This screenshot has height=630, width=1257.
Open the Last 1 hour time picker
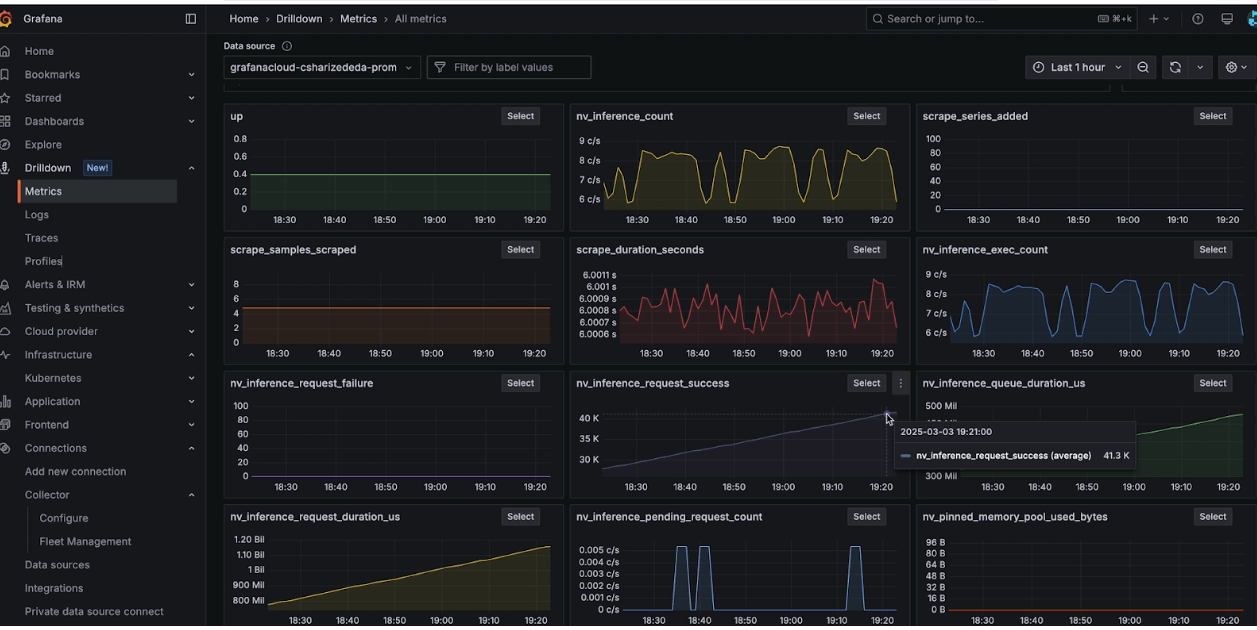(x=1077, y=67)
